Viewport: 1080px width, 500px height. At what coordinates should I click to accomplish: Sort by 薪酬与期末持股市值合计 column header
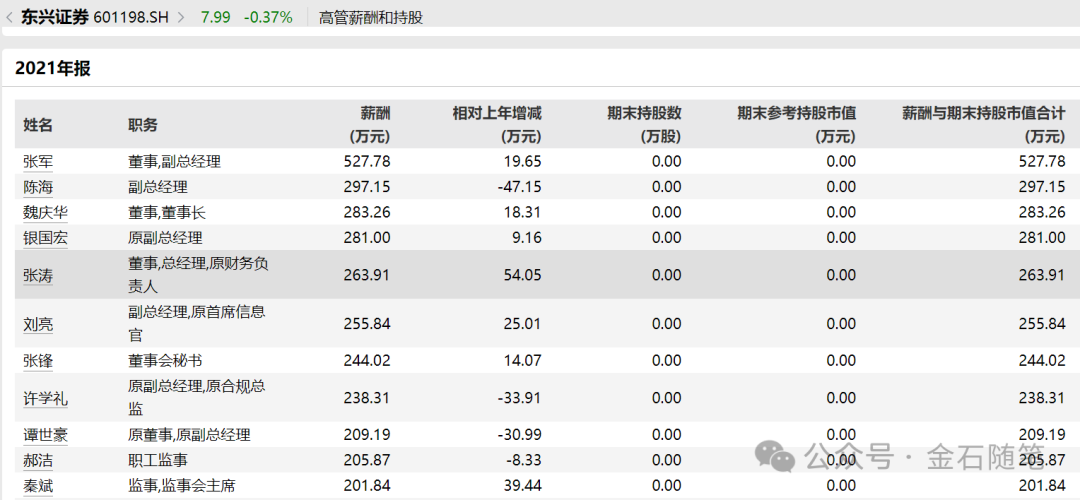(984, 125)
